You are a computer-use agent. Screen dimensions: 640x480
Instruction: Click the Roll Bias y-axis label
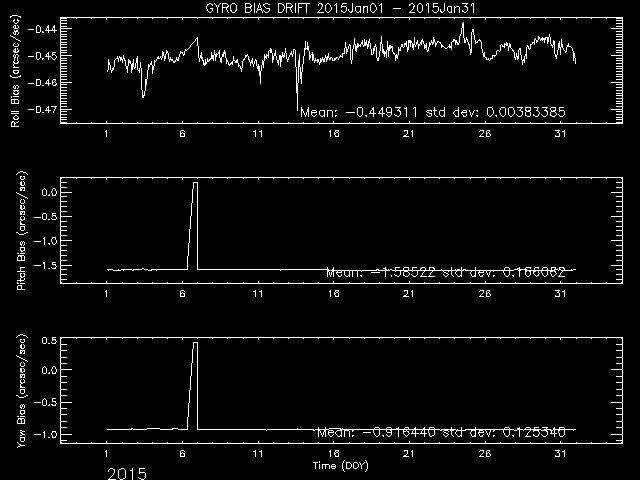tap(15, 72)
